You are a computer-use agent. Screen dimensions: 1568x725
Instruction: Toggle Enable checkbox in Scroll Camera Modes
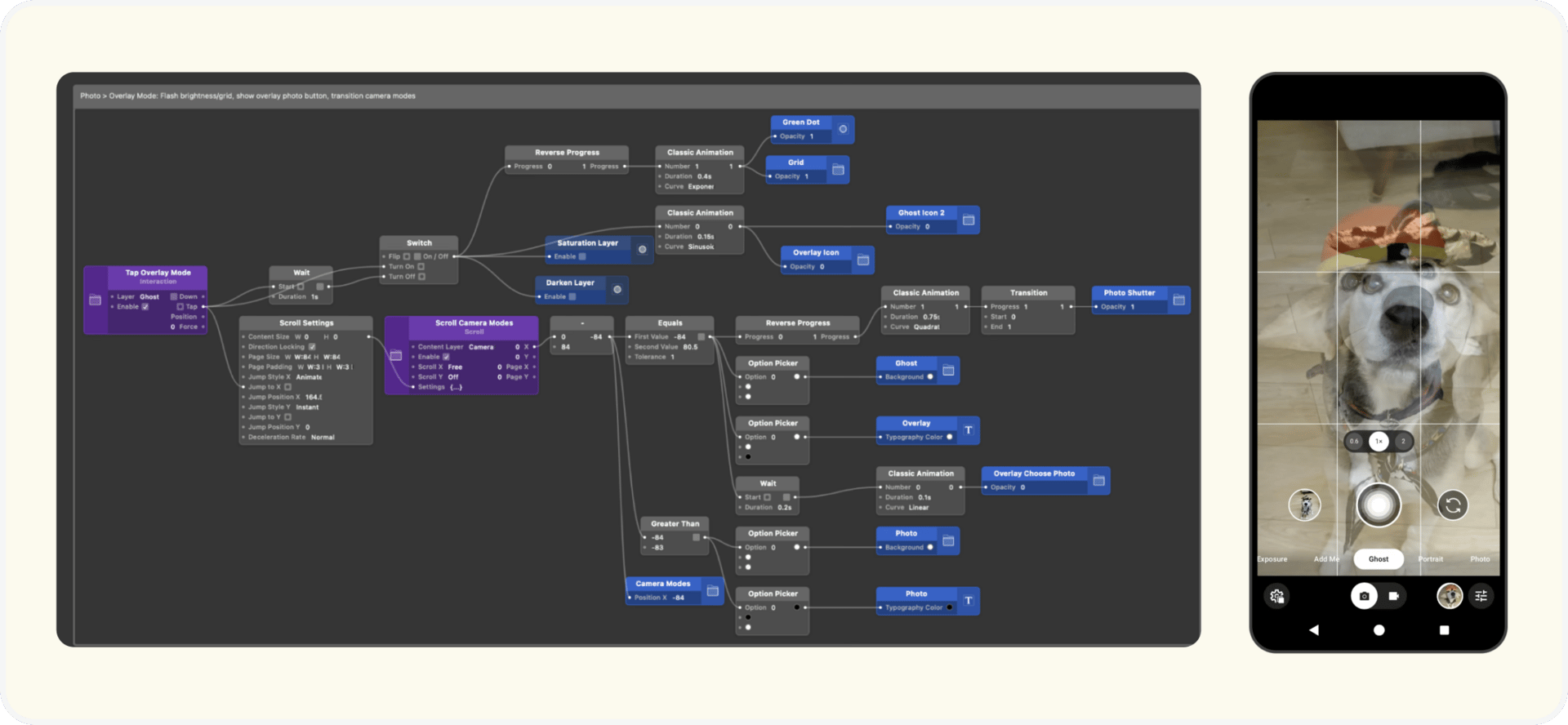(x=446, y=357)
